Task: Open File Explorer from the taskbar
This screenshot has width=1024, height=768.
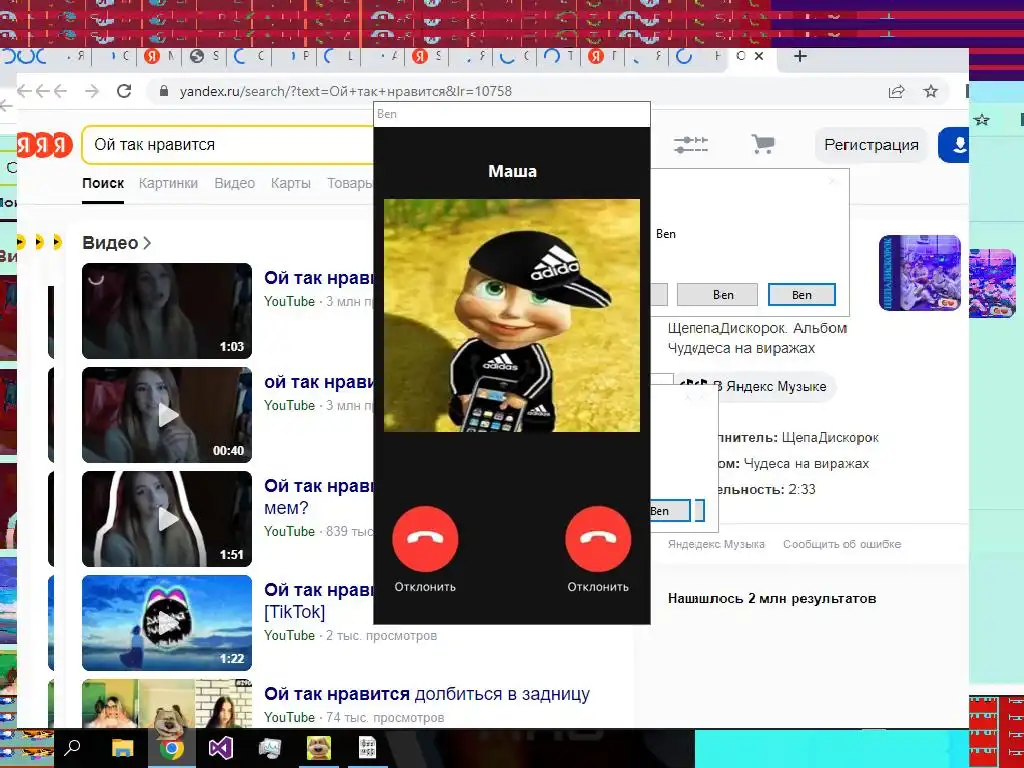Action: (122, 748)
